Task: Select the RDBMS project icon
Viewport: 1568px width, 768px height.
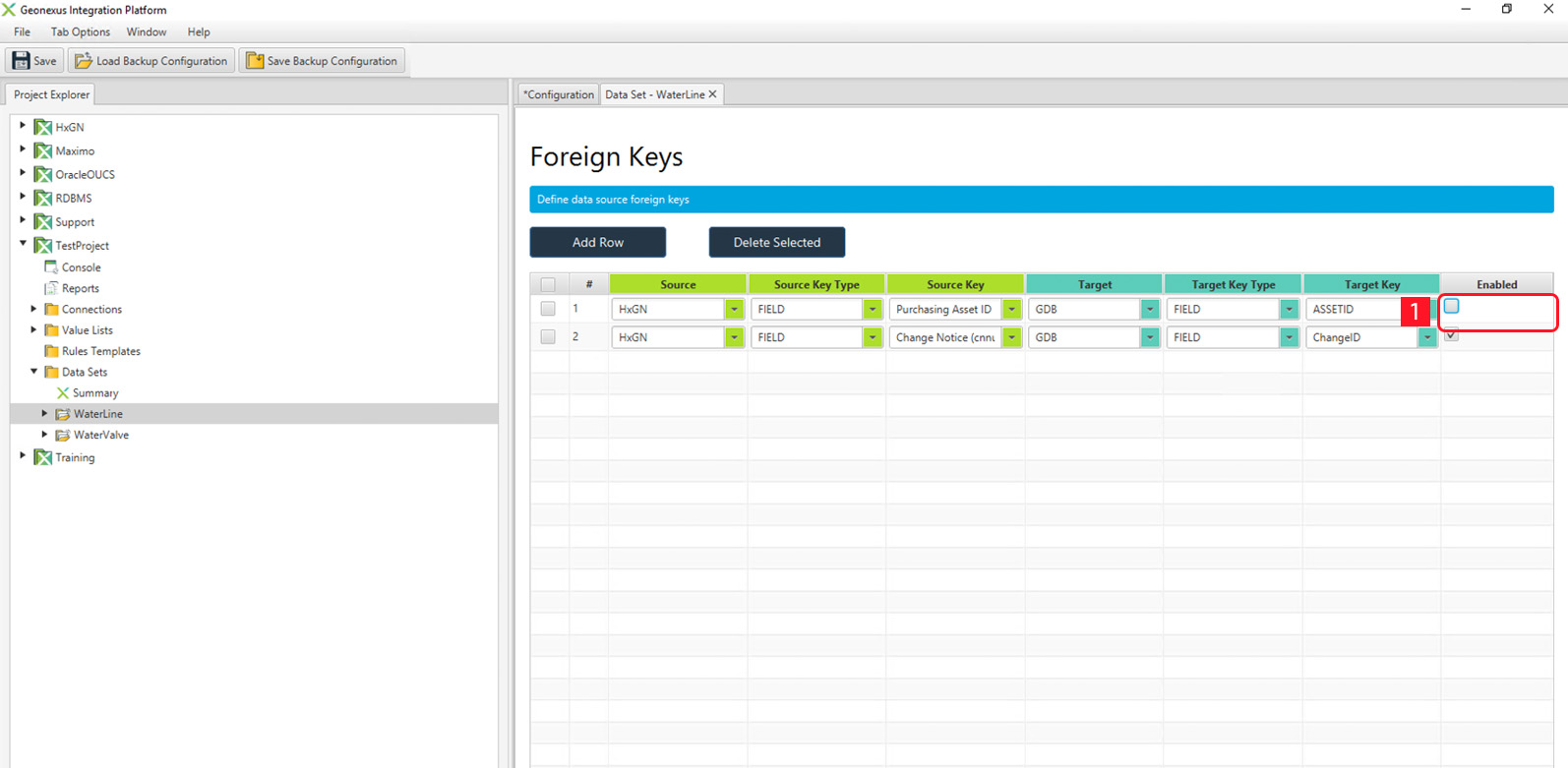Action: [x=42, y=198]
